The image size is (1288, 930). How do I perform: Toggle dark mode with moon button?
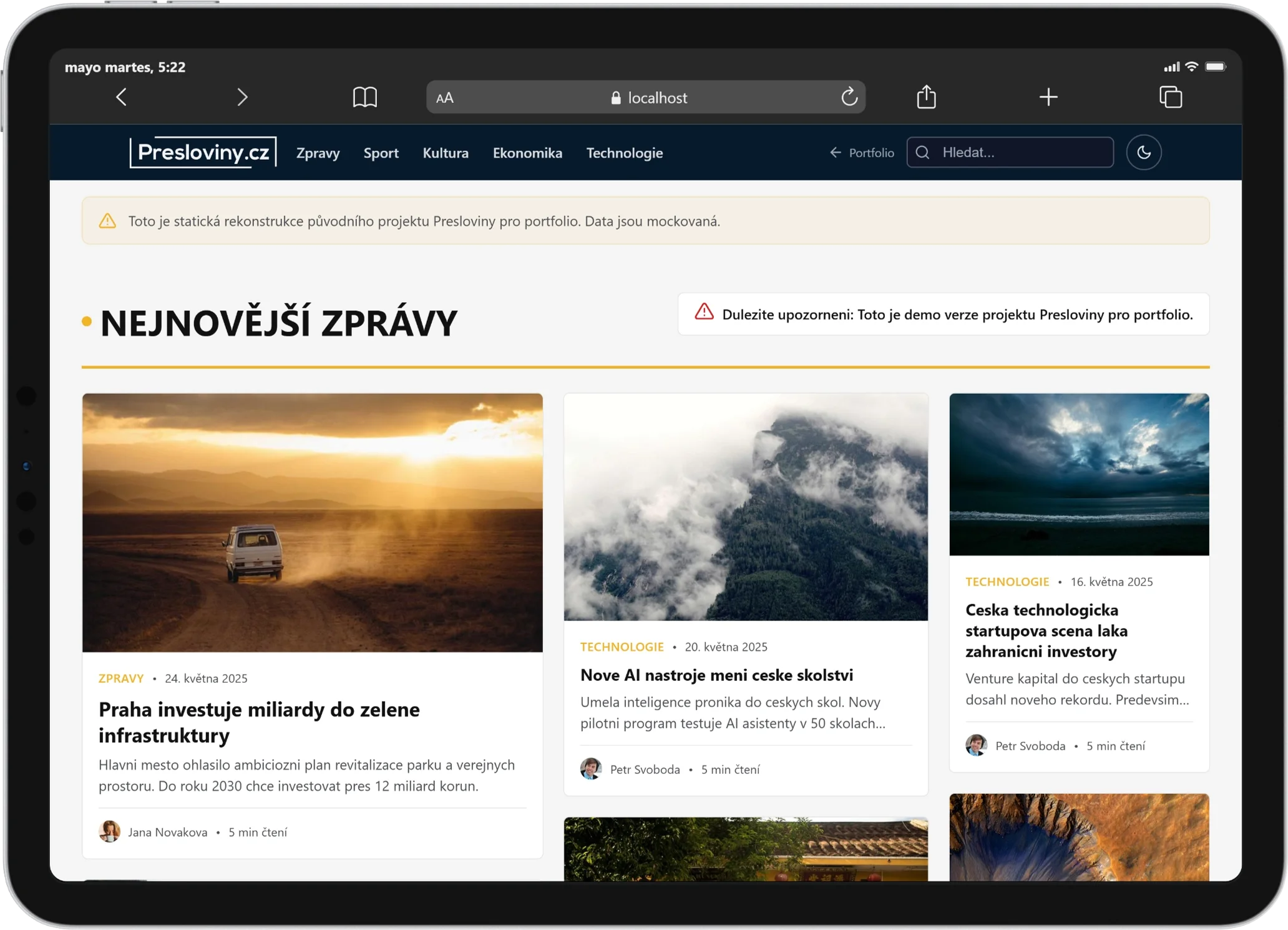point(1143,152)
